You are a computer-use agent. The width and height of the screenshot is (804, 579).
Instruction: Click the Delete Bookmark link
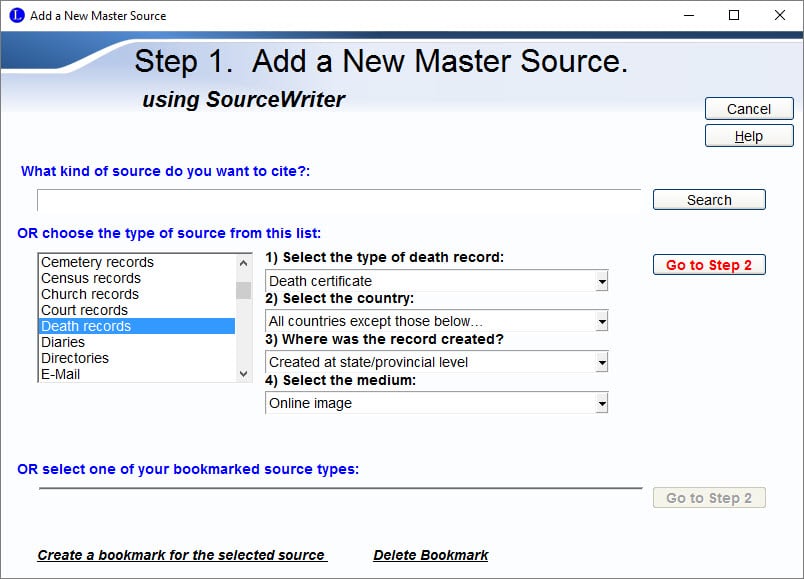click(x=431, y=555)
